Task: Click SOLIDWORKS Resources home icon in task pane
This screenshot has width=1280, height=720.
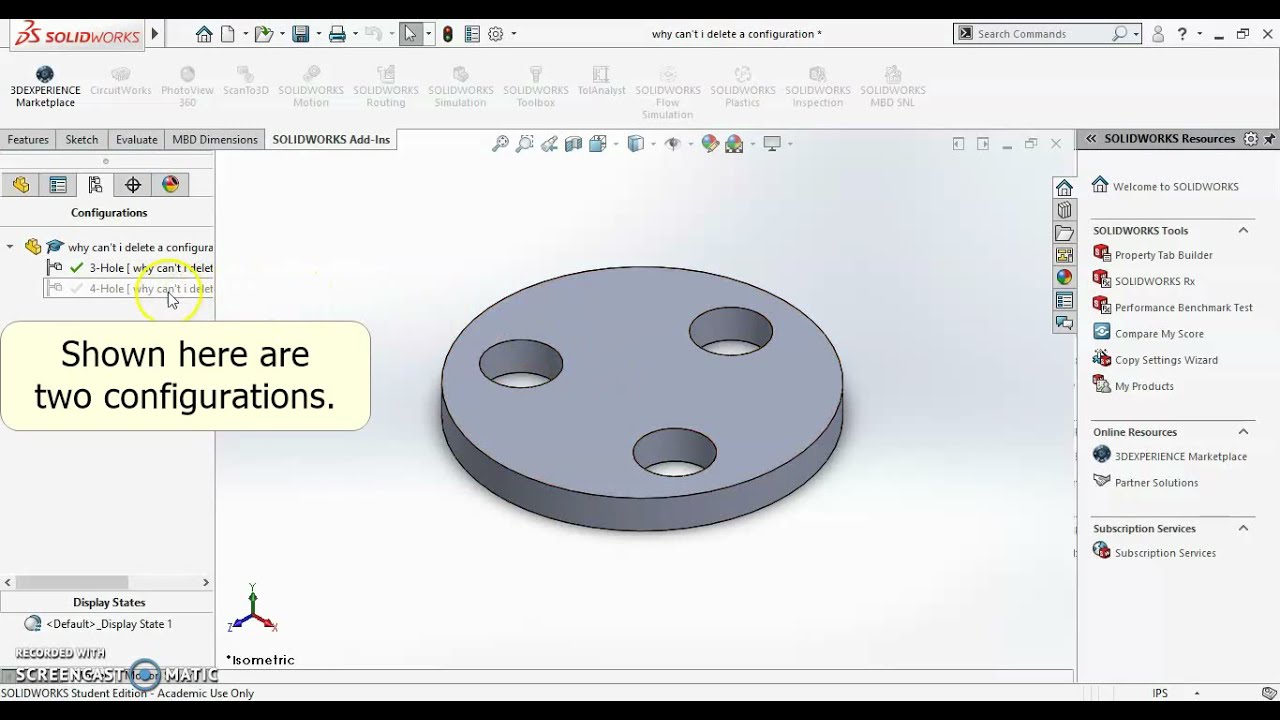Action: pos(1064,188)
